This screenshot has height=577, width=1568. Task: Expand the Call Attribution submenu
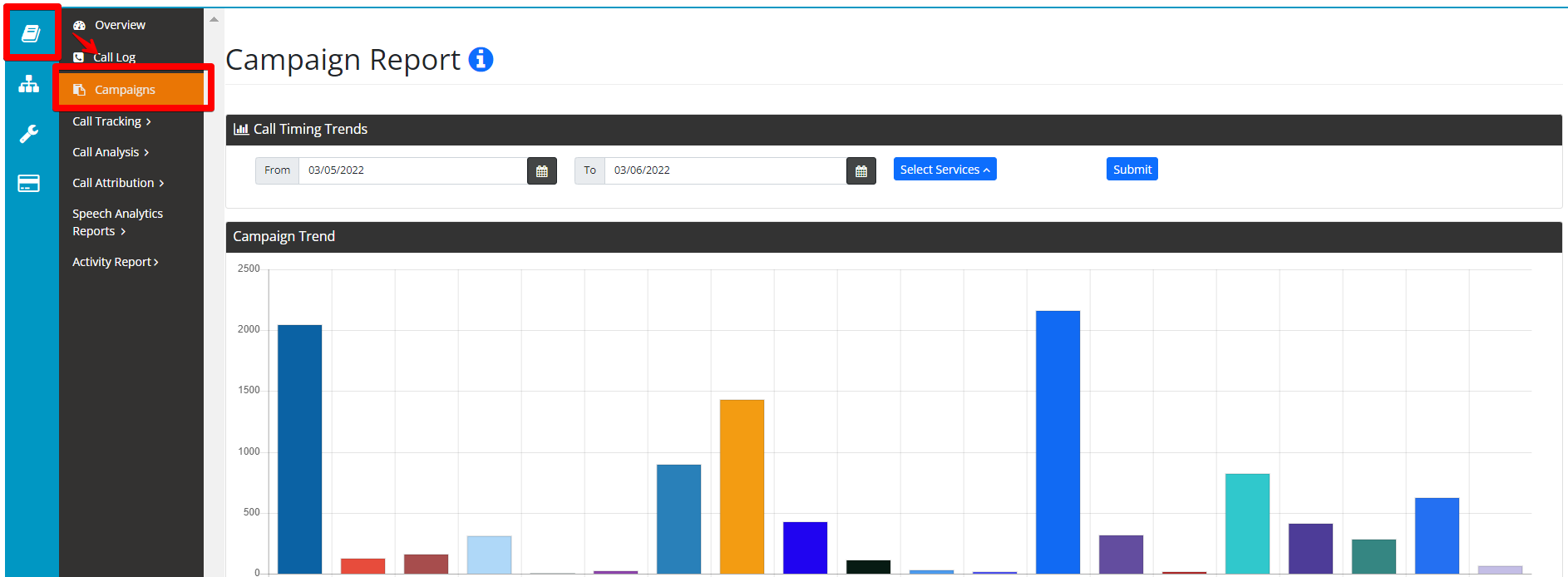118,183
